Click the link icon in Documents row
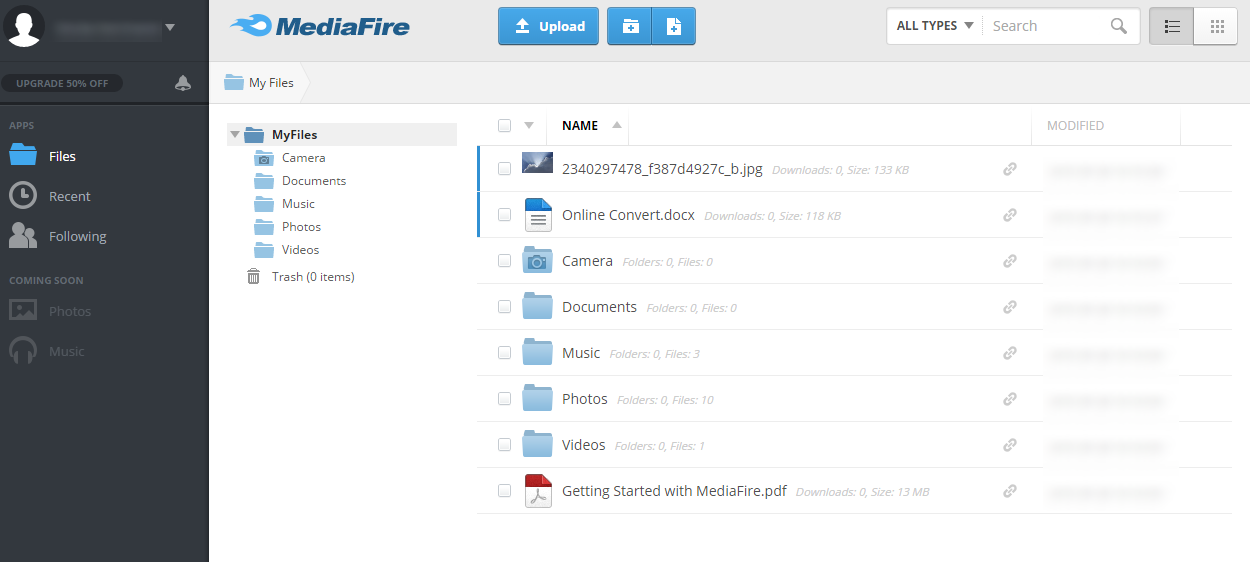1250x562 pixels. [x=1010, y=307]
